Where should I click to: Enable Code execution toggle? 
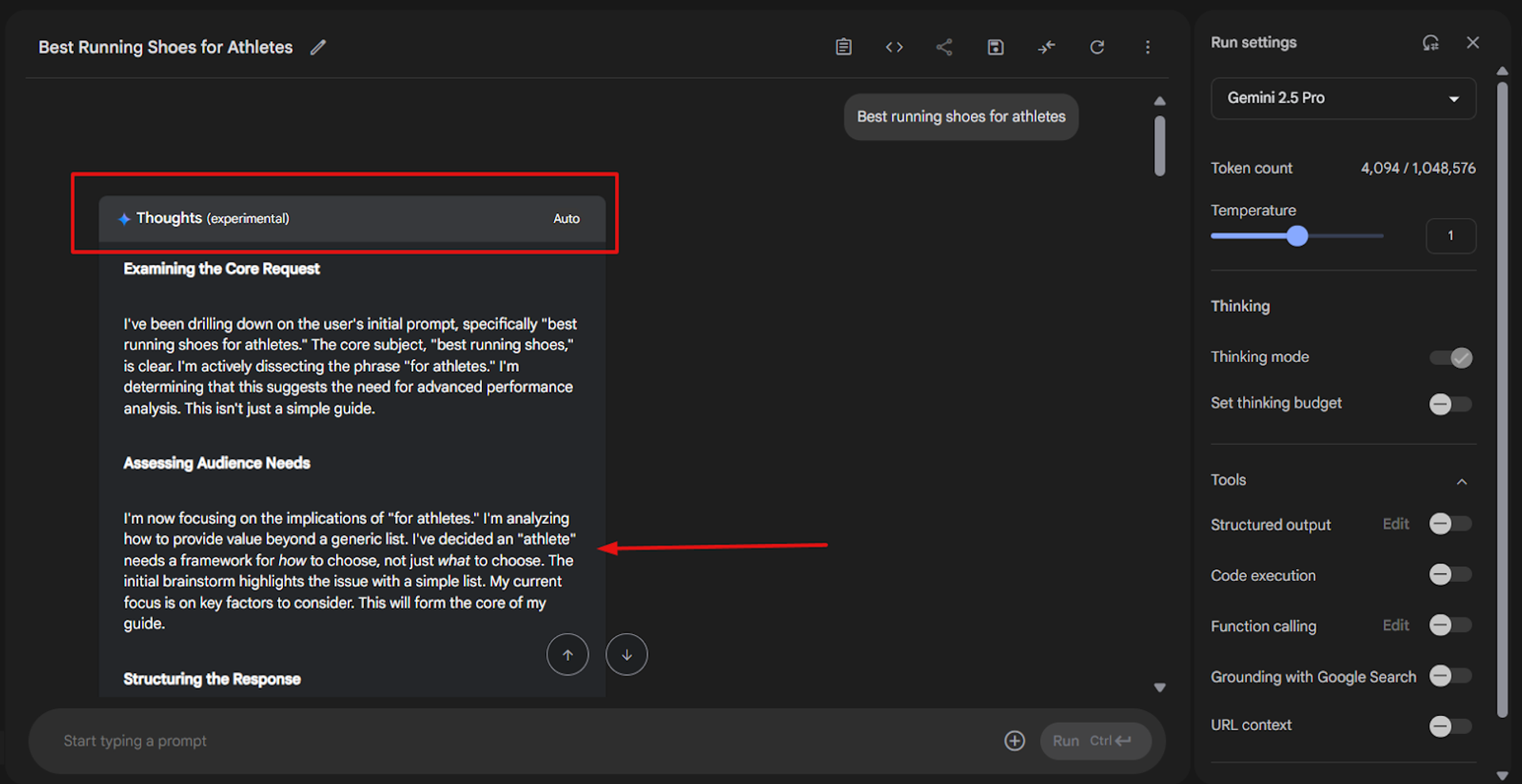click(x=1451, y=575)
